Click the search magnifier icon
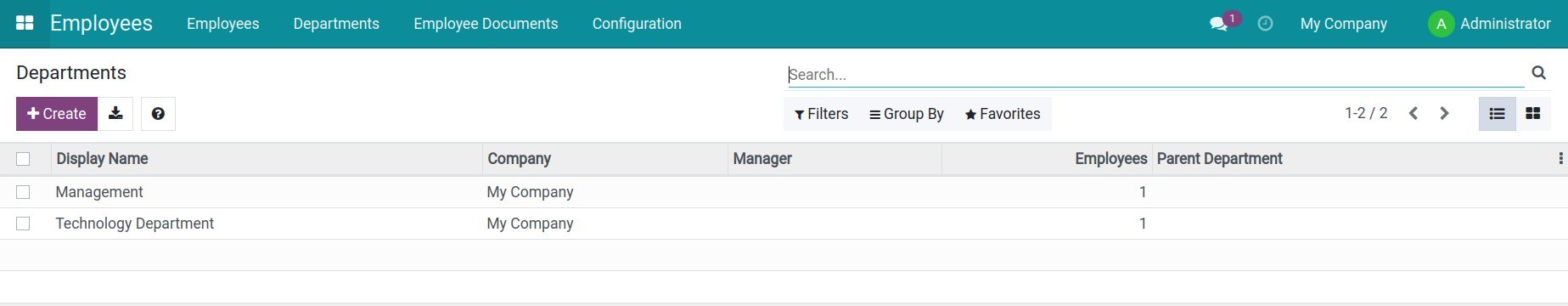 pos(1538,73)
